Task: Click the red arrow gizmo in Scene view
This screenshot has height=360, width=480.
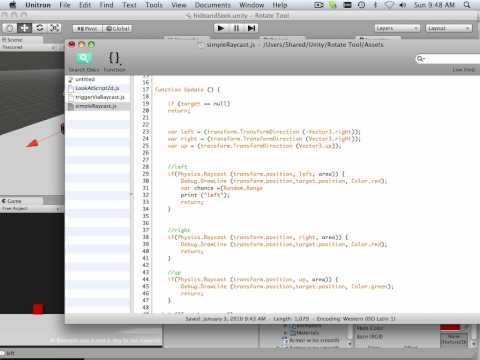Action: [33, 144]
